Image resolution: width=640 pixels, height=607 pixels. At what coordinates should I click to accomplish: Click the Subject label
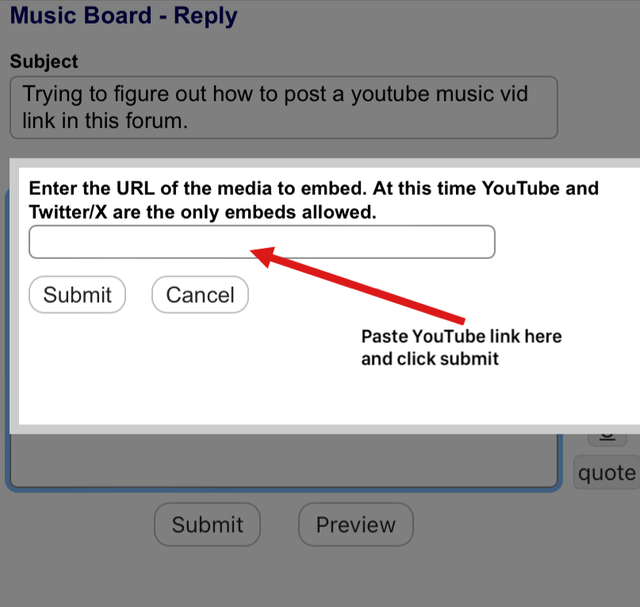tap(44, 61)
